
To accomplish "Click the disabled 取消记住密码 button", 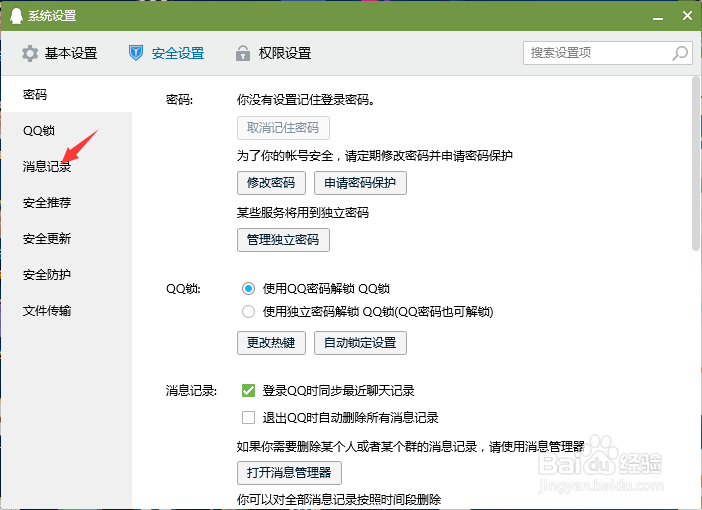I will [x=283, y=128].
